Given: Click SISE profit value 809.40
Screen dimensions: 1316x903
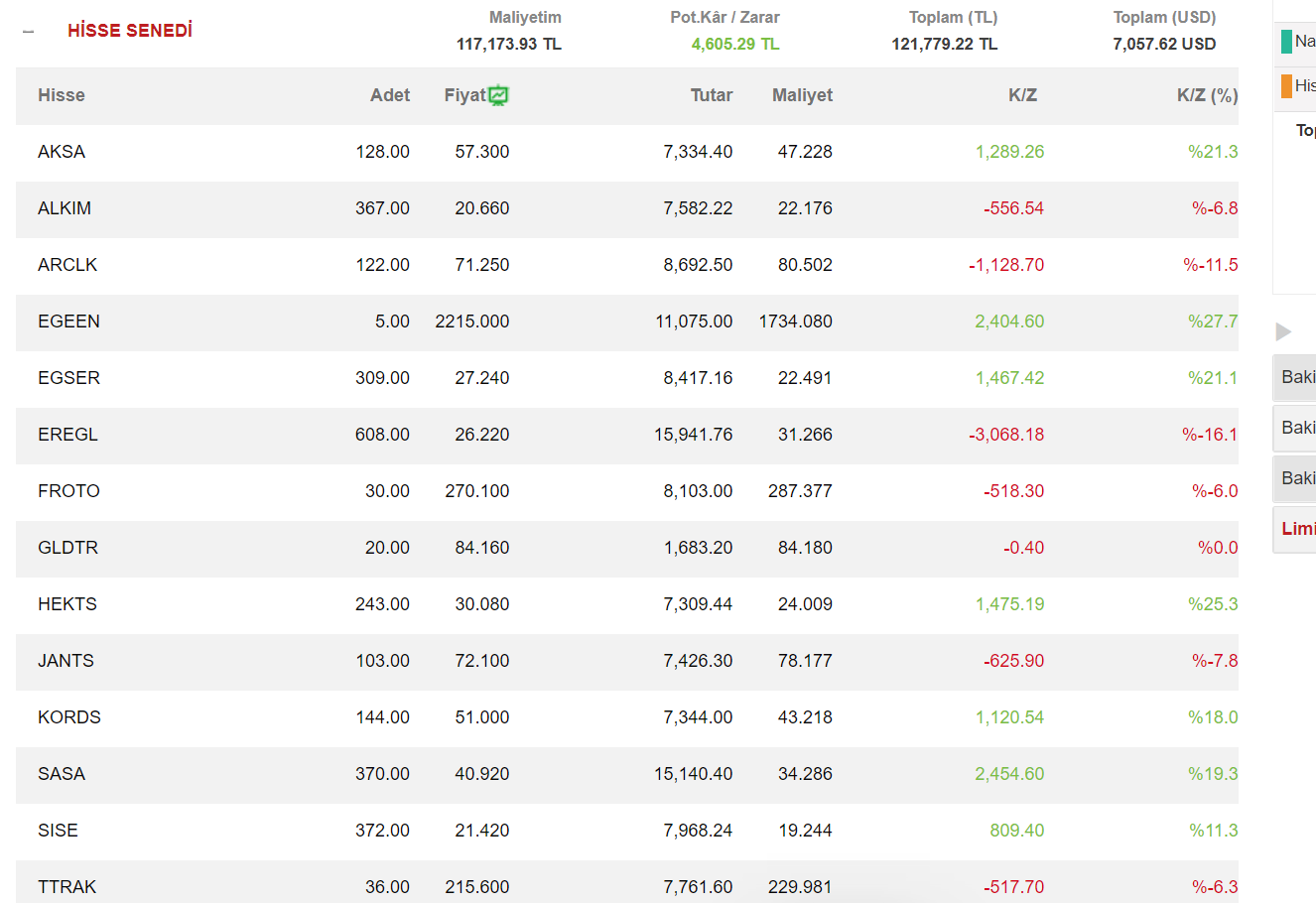Looking at the screenshot, I should [x=1016, y=831].
